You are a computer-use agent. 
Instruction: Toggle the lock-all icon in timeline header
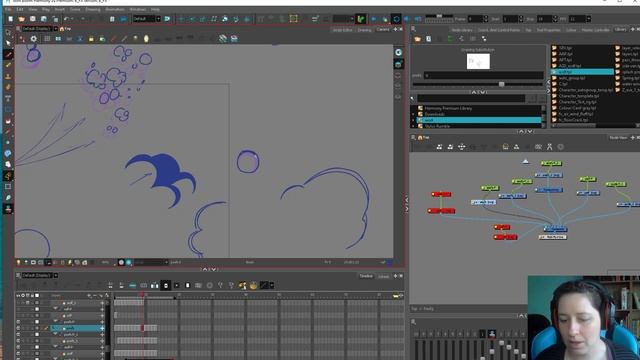[32, 295]
